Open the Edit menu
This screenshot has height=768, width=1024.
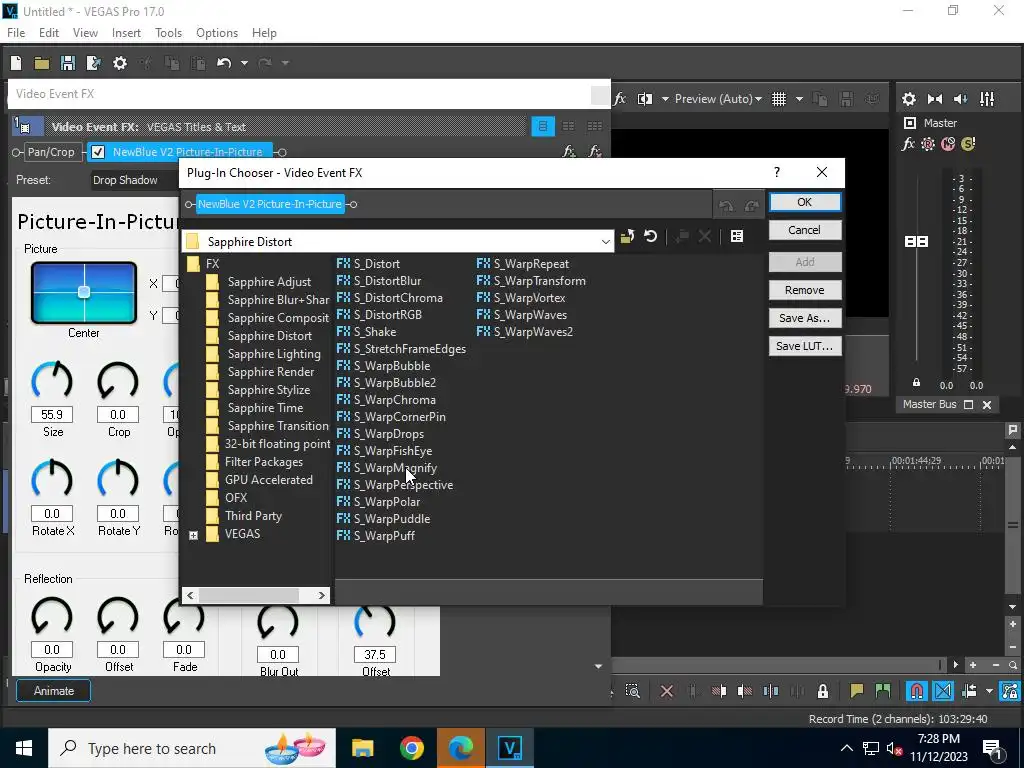tap(49, 33)
